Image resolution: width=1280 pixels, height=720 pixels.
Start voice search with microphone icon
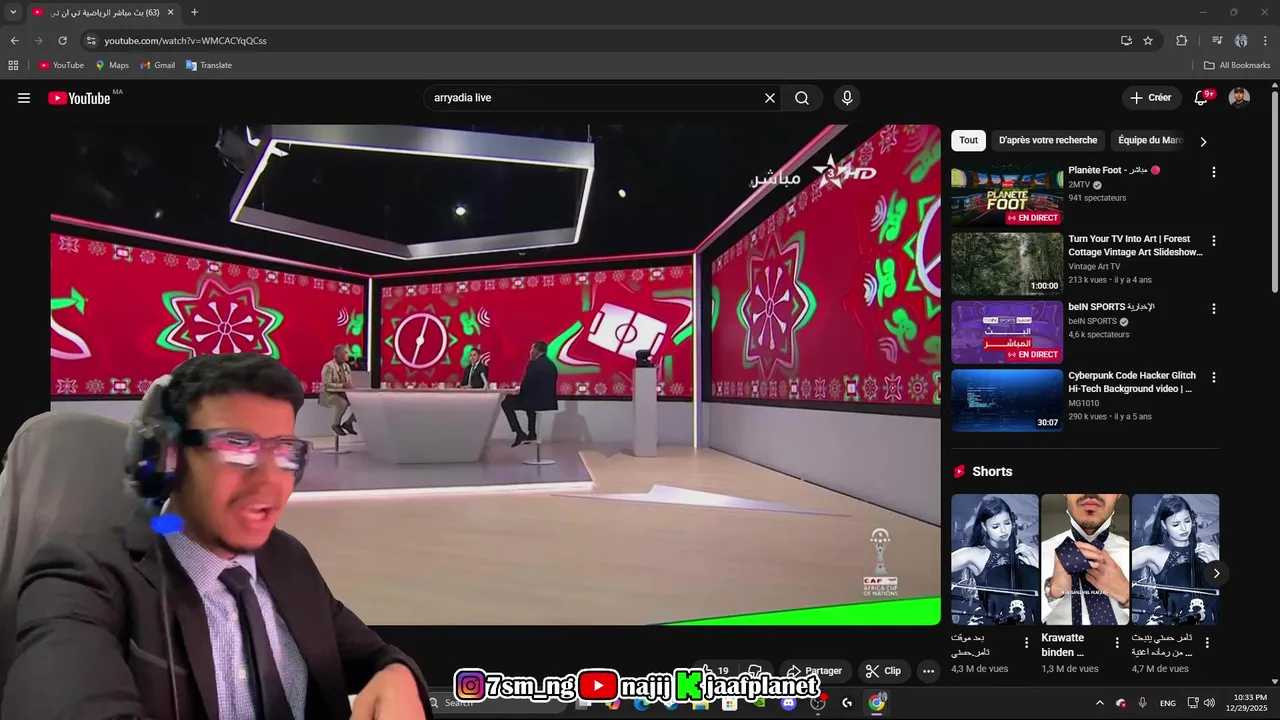tap(847, 98)
